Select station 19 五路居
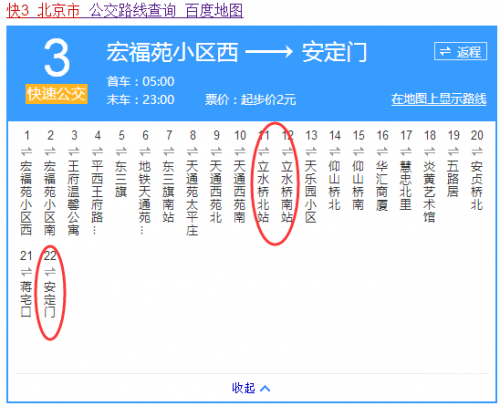 tap(453, 179)
